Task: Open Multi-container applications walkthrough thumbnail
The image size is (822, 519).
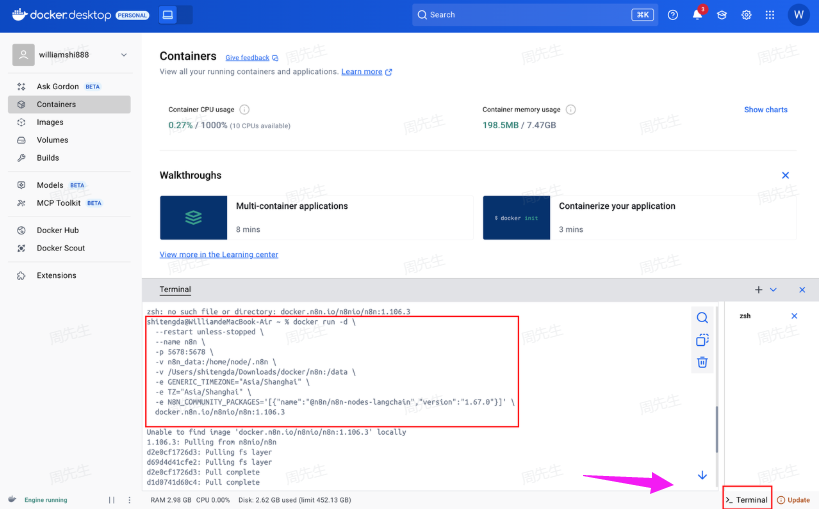Action: tap(193, 218)
